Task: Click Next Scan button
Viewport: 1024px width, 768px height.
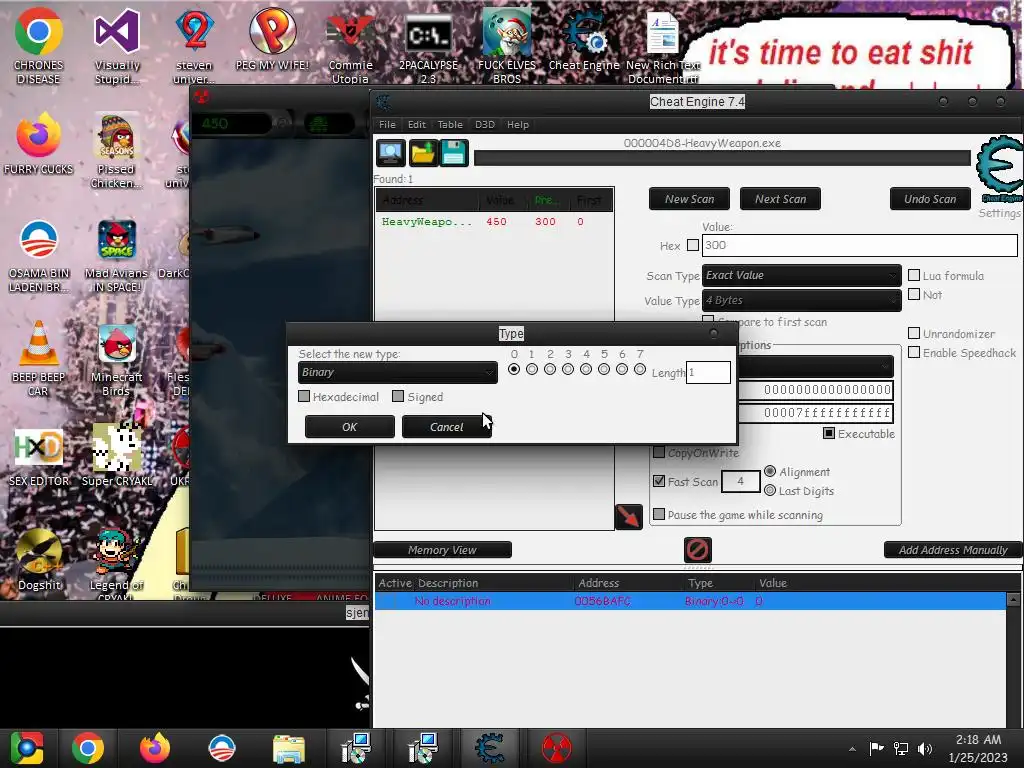Action: 780,199
